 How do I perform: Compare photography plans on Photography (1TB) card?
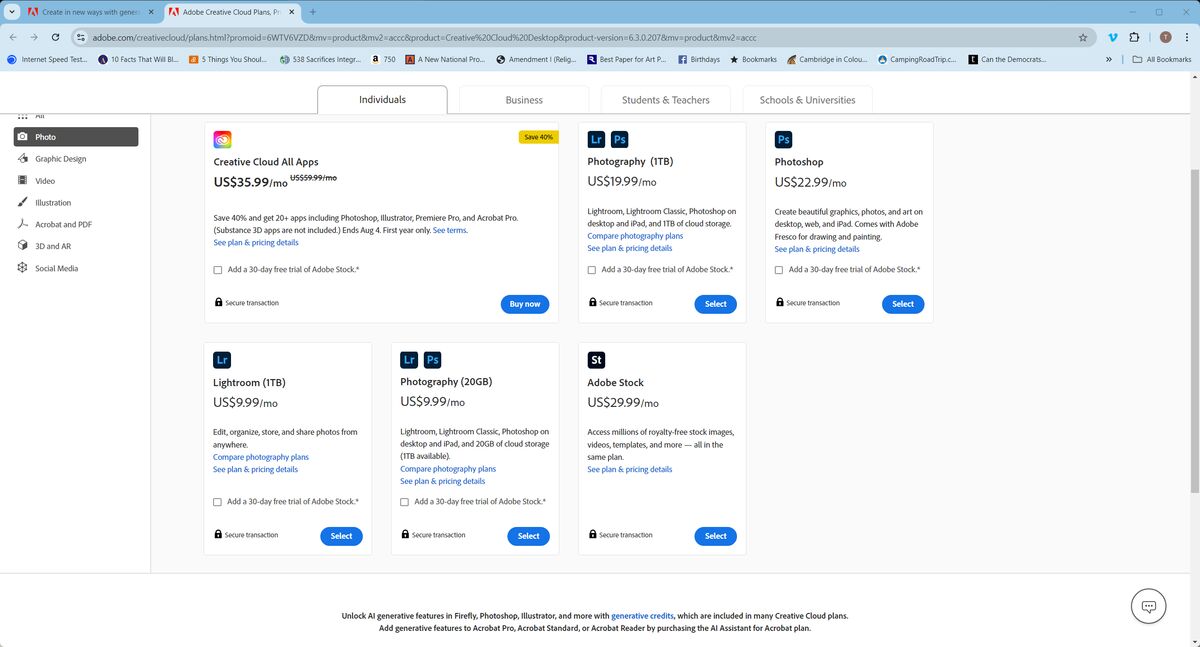(x=635, y=236)
